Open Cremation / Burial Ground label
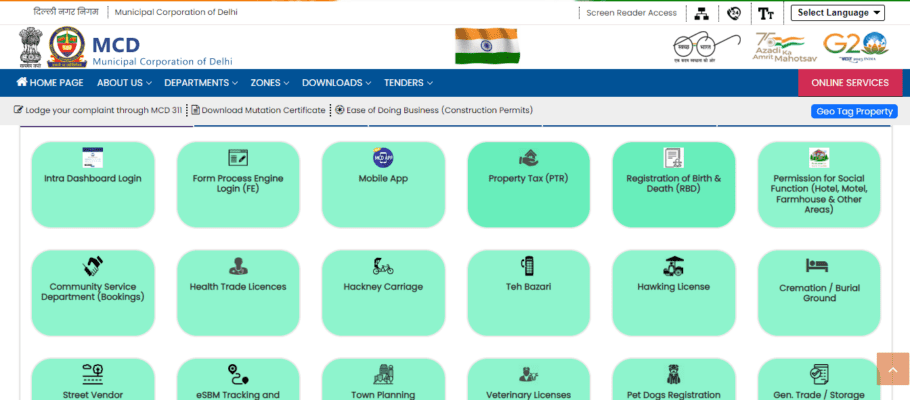The width and height of the screenshot is (910, 400). pos(819,293)
